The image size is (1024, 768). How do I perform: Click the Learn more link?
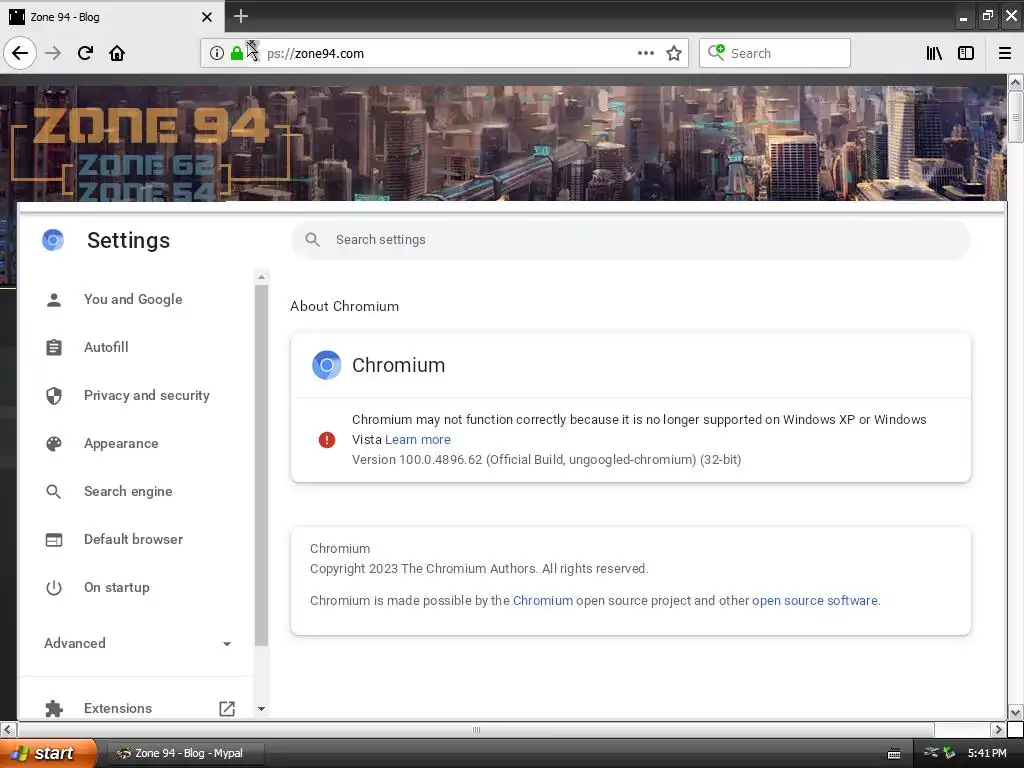click(418, 440)
